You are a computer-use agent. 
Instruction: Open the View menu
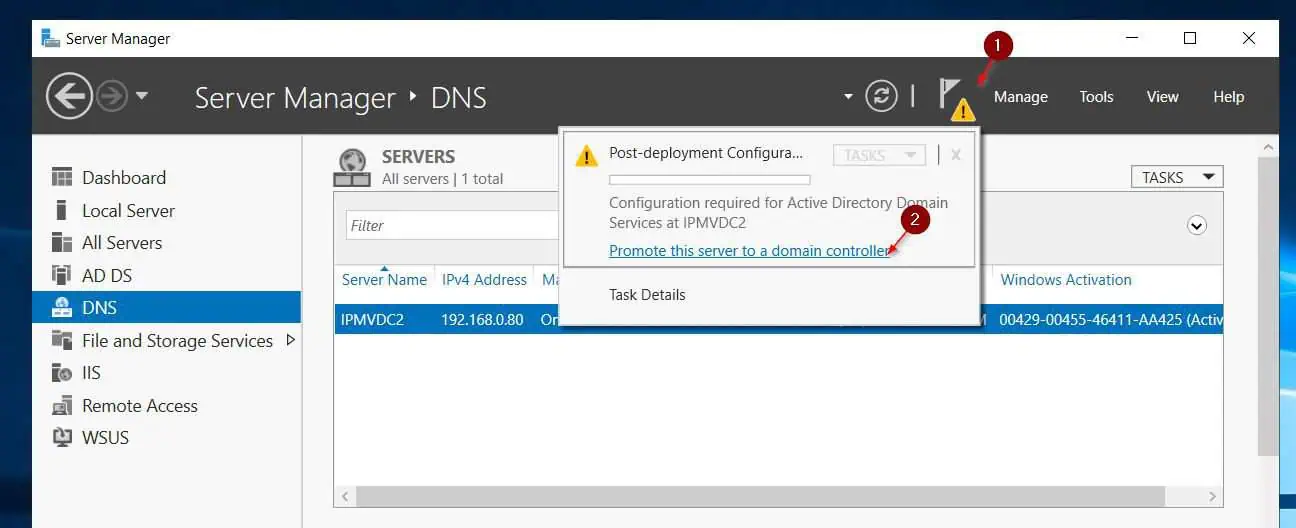coord(1162,97)
